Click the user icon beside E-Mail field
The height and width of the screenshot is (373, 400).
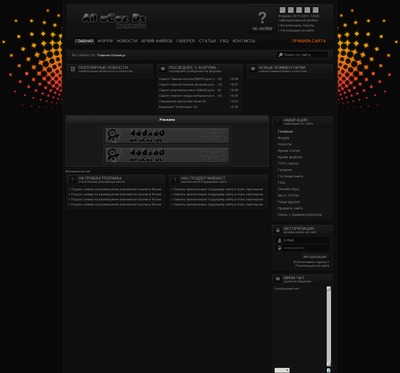coord(279,240)
